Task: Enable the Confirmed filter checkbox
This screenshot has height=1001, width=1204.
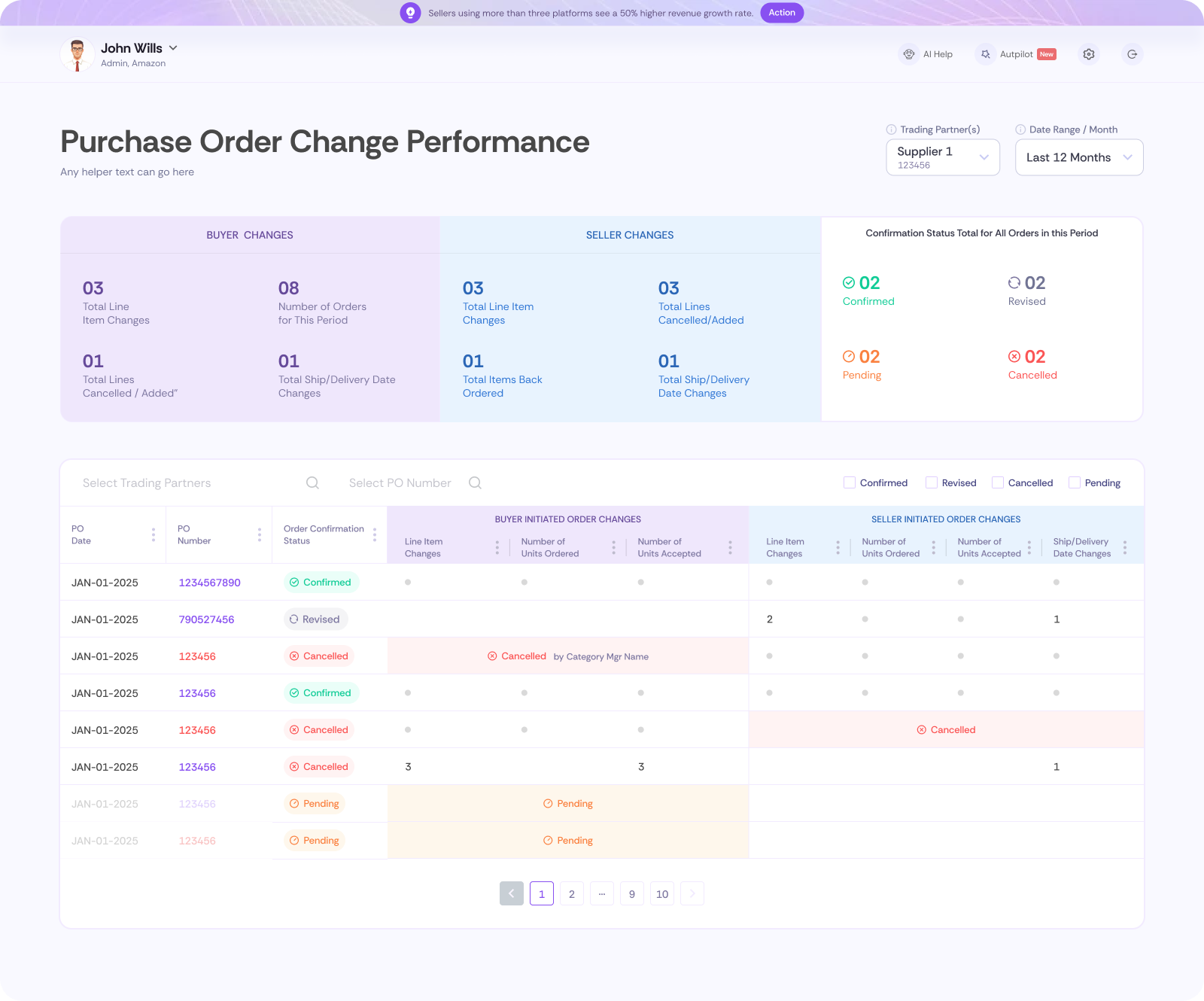Action: click(x=850, y=483)
